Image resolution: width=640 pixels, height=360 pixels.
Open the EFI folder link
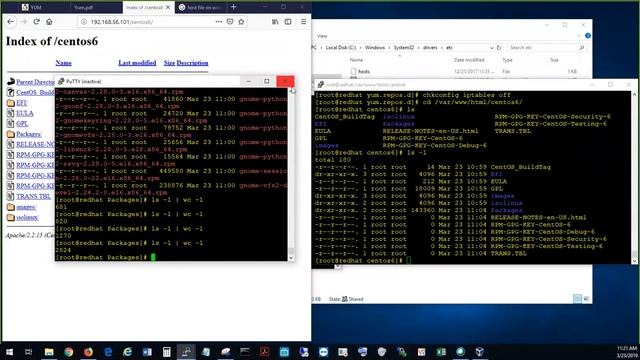[x=22, y=103]
